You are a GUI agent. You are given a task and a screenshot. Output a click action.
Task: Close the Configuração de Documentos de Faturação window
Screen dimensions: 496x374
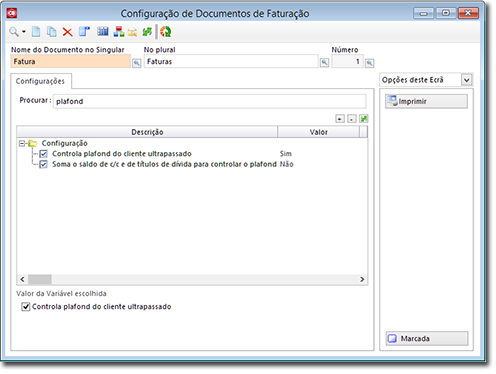point(468,13)
